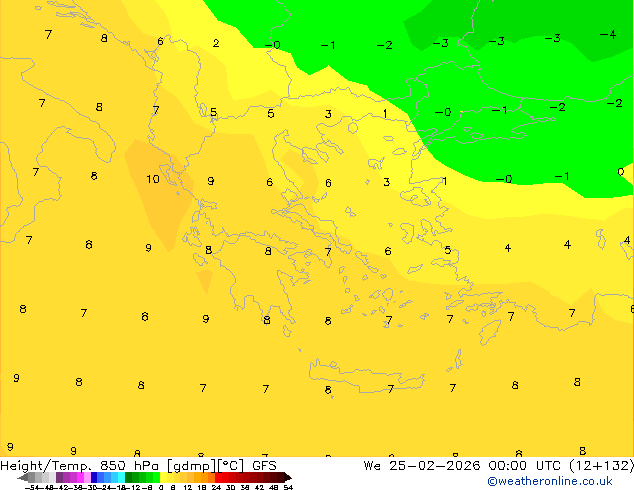Image resolution: width=634 pixels, height=490 pixels.
Task: Click the '30' label under color scale
Action: coord(230,488)
